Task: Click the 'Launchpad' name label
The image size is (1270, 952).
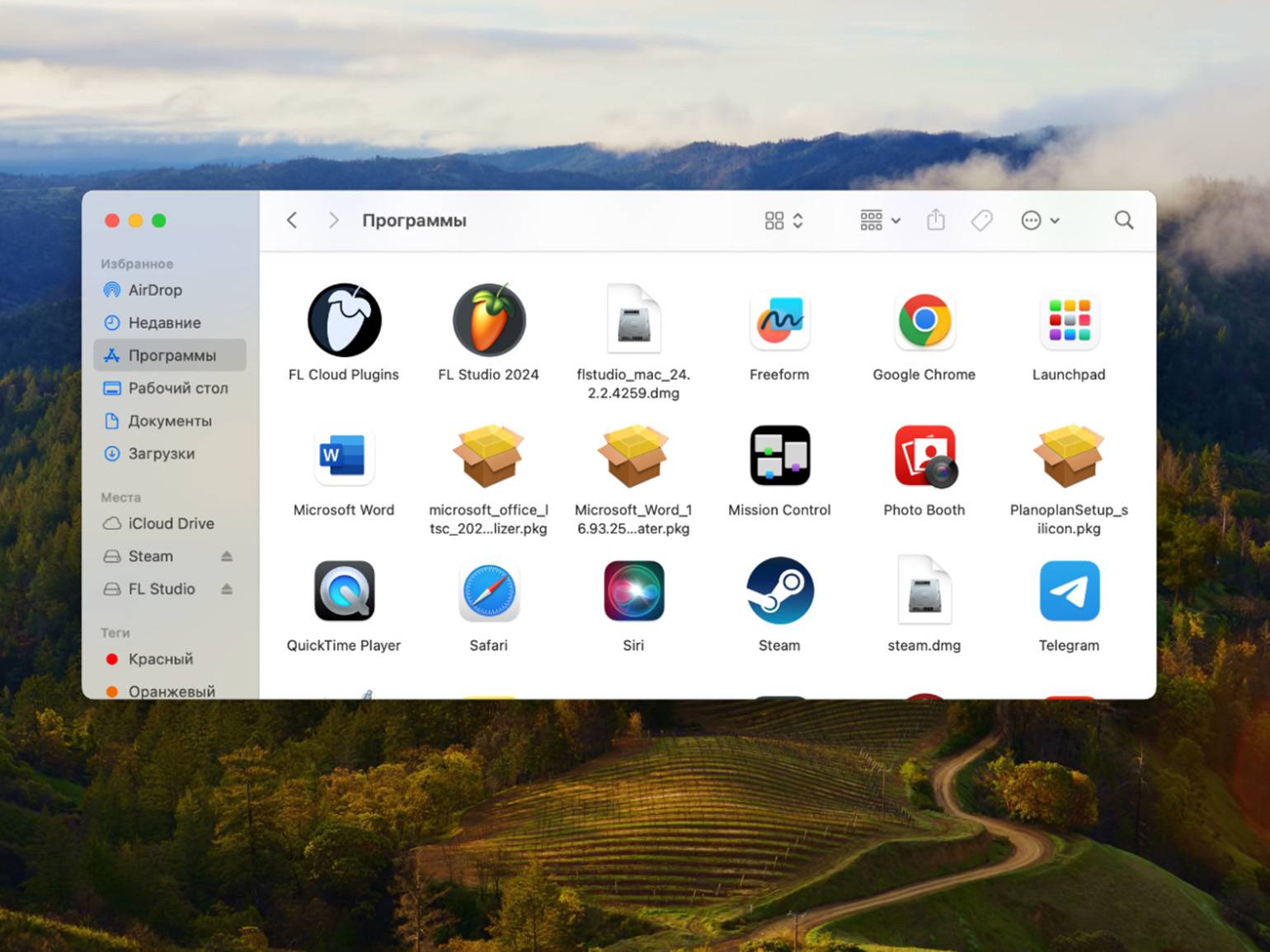Action: [x=1069, y=374]
